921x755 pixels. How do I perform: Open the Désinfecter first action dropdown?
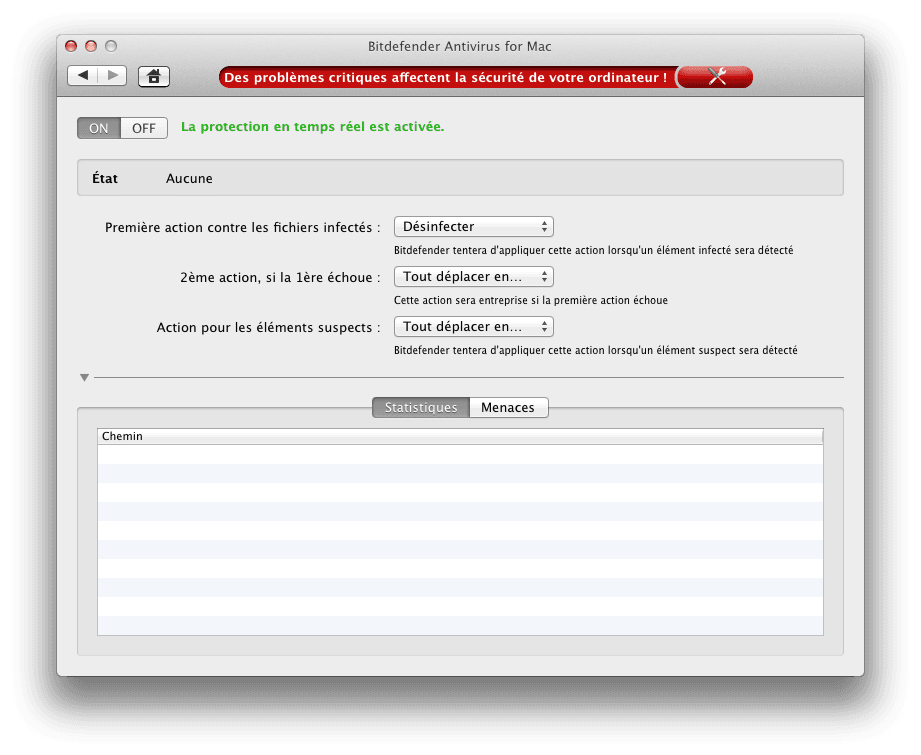tap(474, 227)
